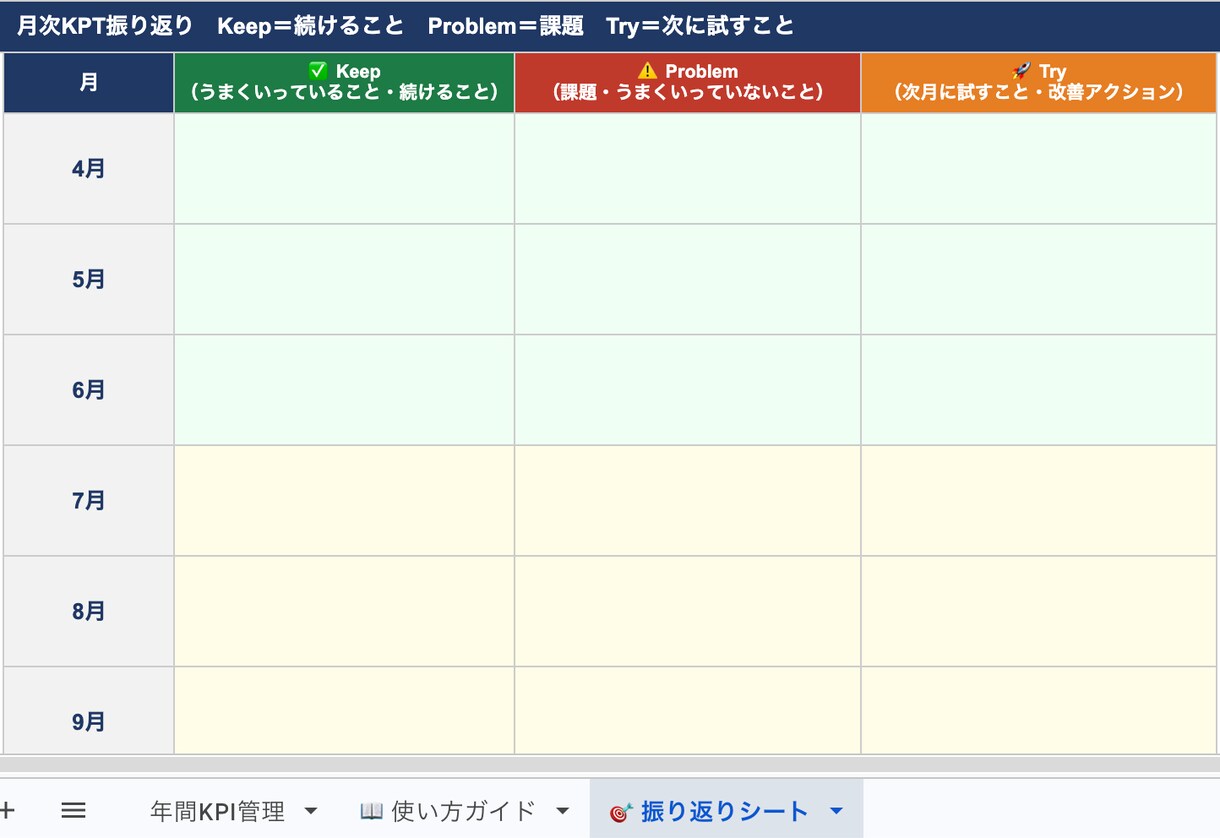1220x838 pixels.
Task: Open the 使い方ガイド tab dropdown arrow
Action: [562, 811]
